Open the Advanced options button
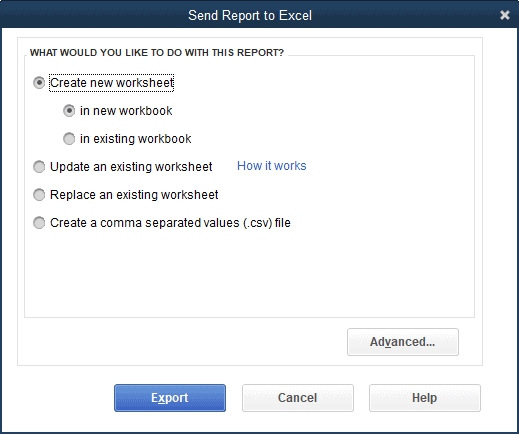 click(x=403, y=342)
